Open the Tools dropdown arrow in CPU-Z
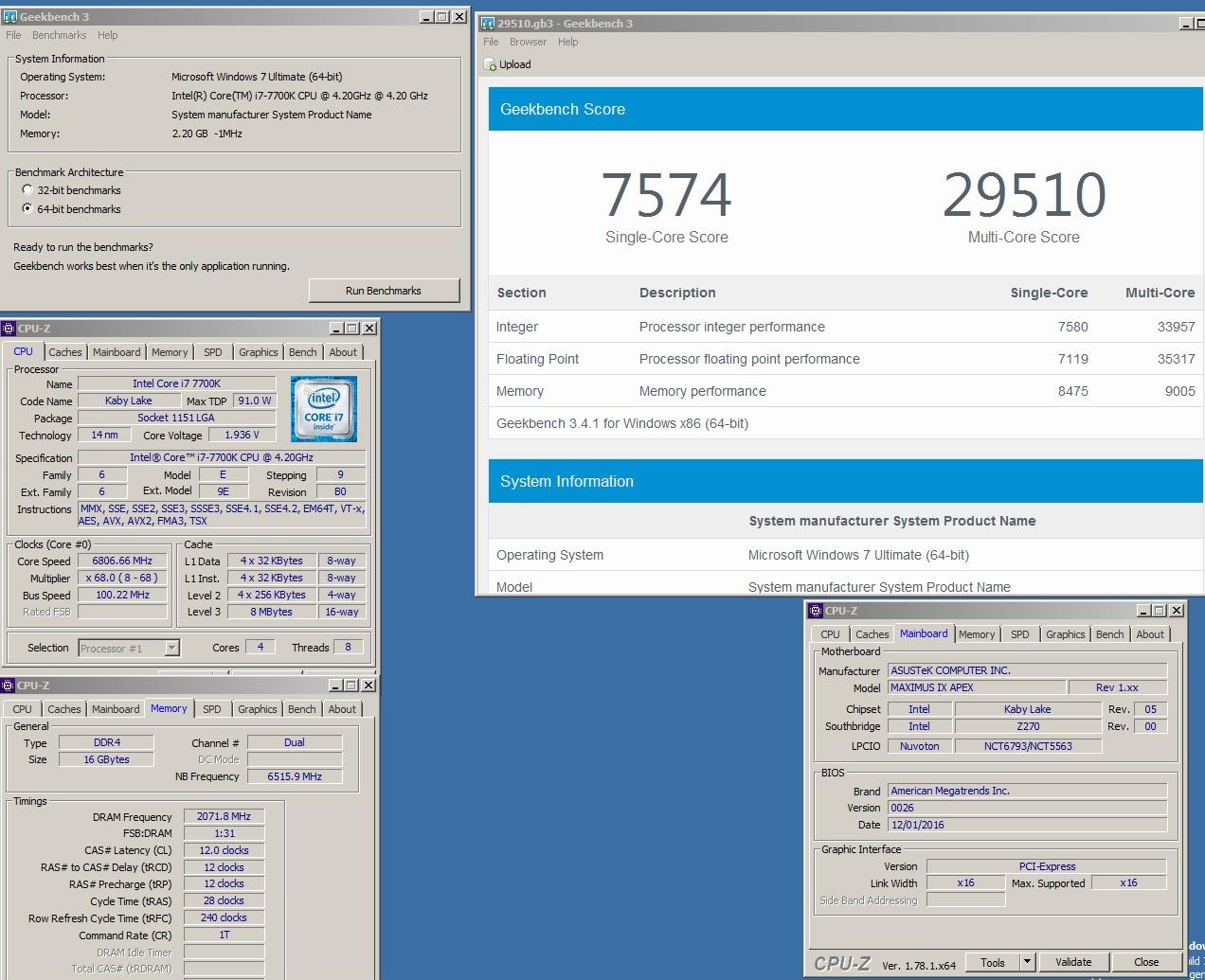The width and height of the screenshot is (1205, 980). (1026, 962)
